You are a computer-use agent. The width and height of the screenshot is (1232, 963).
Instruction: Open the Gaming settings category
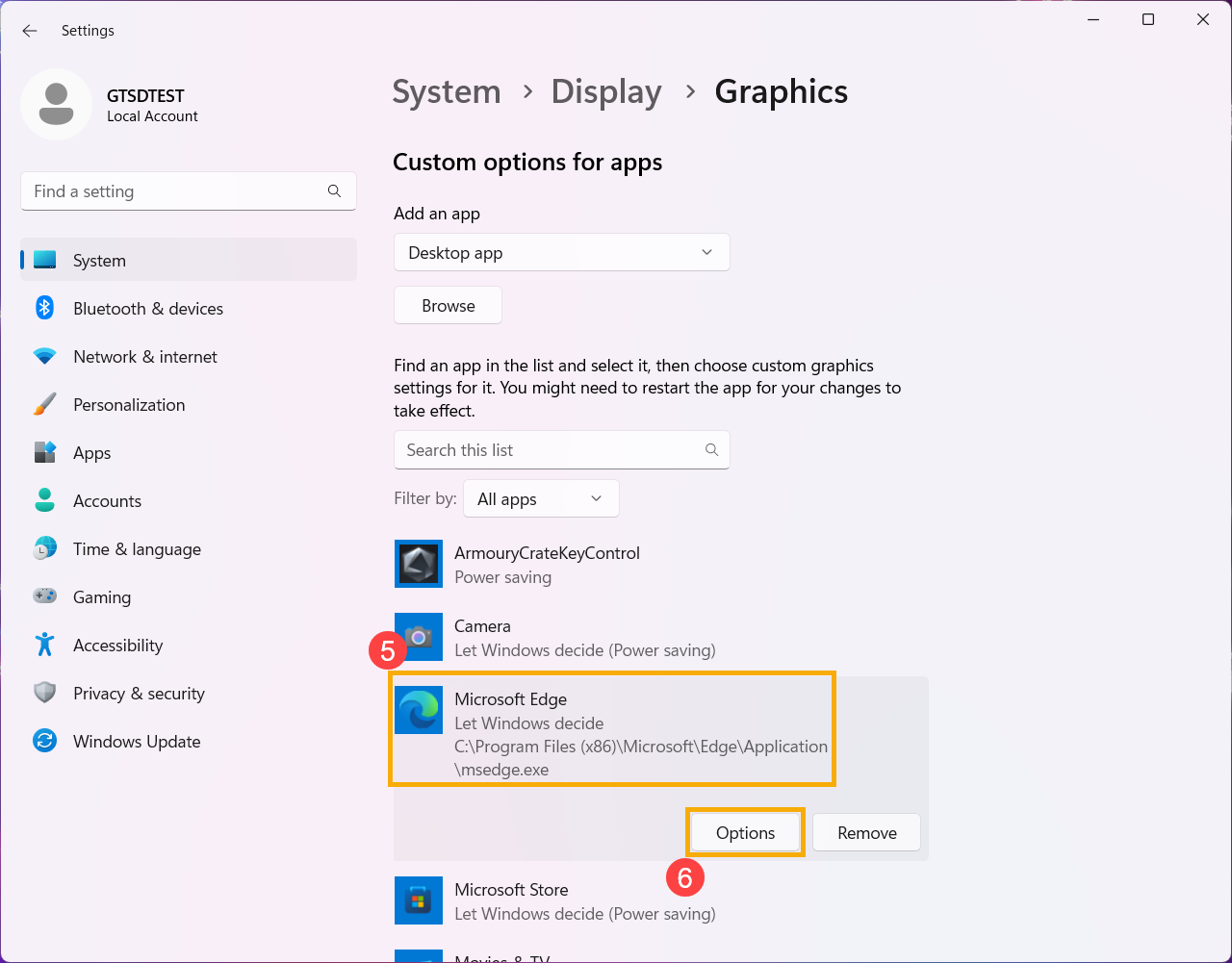pyautogui.click(x=102, y=597)
